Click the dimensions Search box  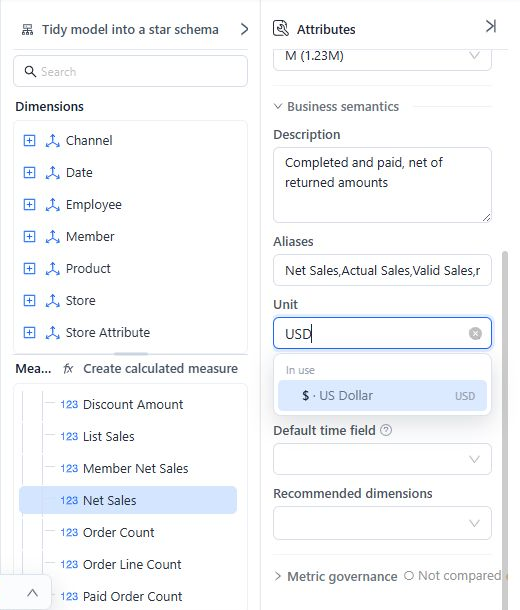[130, 72]
